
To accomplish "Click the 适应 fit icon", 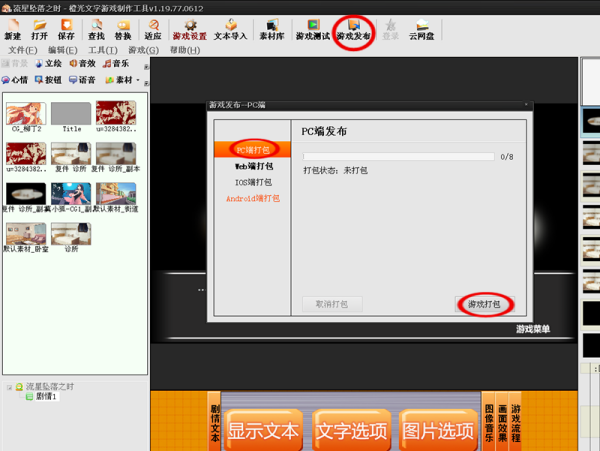I will [153, 29].
